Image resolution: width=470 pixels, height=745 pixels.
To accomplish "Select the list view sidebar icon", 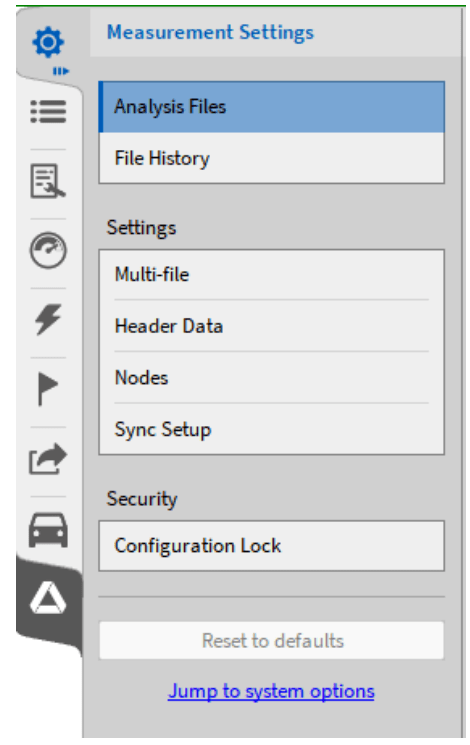I will (48, 112).
